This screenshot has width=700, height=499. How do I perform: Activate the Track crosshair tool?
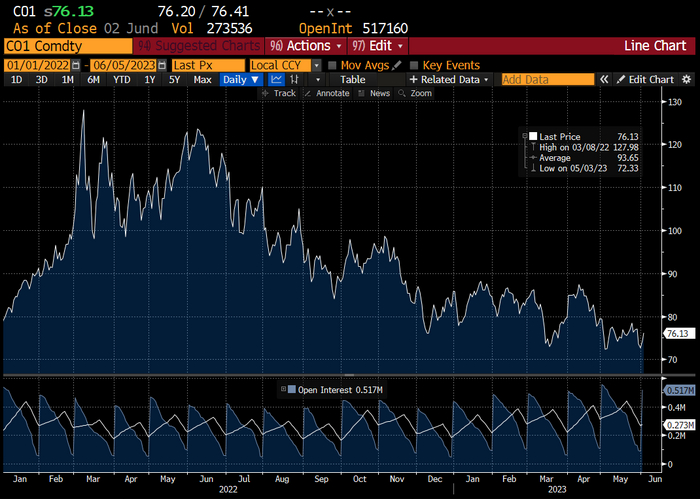[279, 93]
